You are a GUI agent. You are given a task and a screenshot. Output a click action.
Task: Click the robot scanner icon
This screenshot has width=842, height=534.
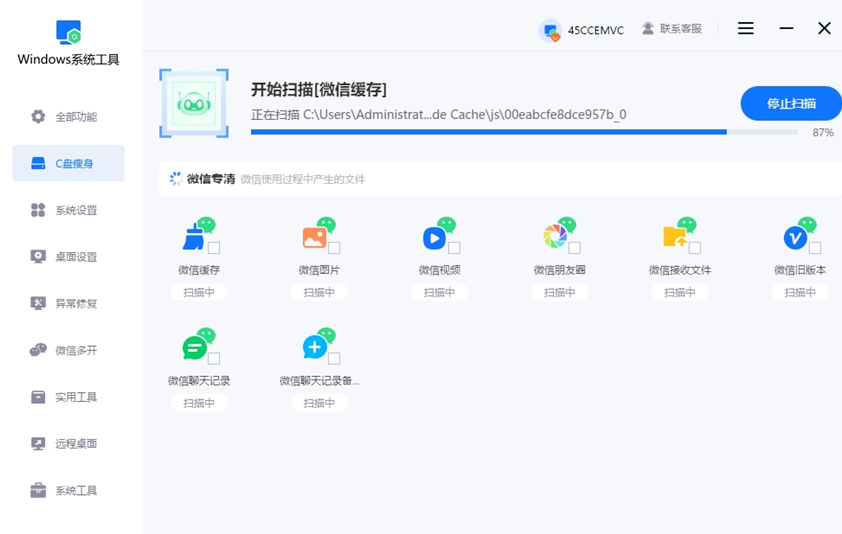[x=194, y=103]
